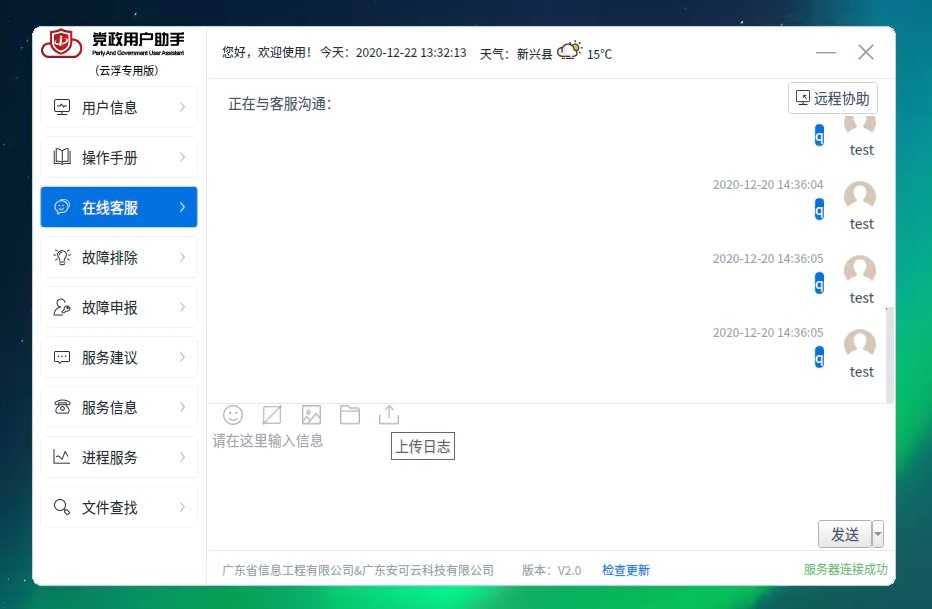Click the upload log icon in chat toolbar
This screenshot has height=609, width=932.
pyautogui.click(x=388, y=415)
